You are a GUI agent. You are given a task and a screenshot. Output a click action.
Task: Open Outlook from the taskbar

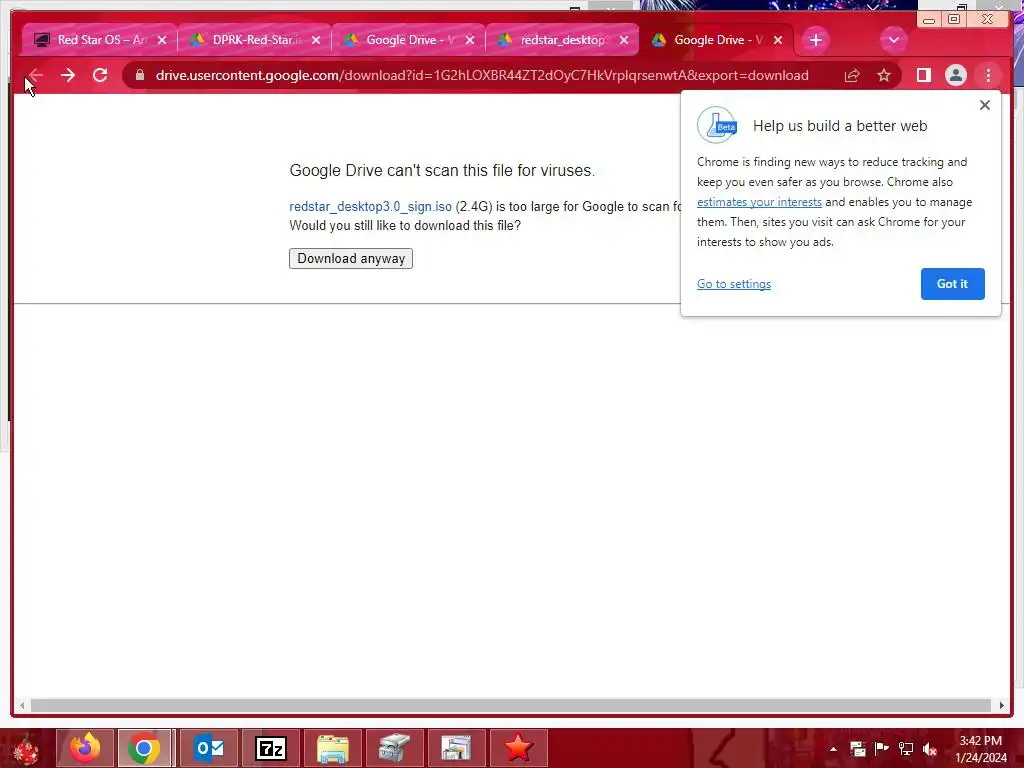(x=209, y=748)
